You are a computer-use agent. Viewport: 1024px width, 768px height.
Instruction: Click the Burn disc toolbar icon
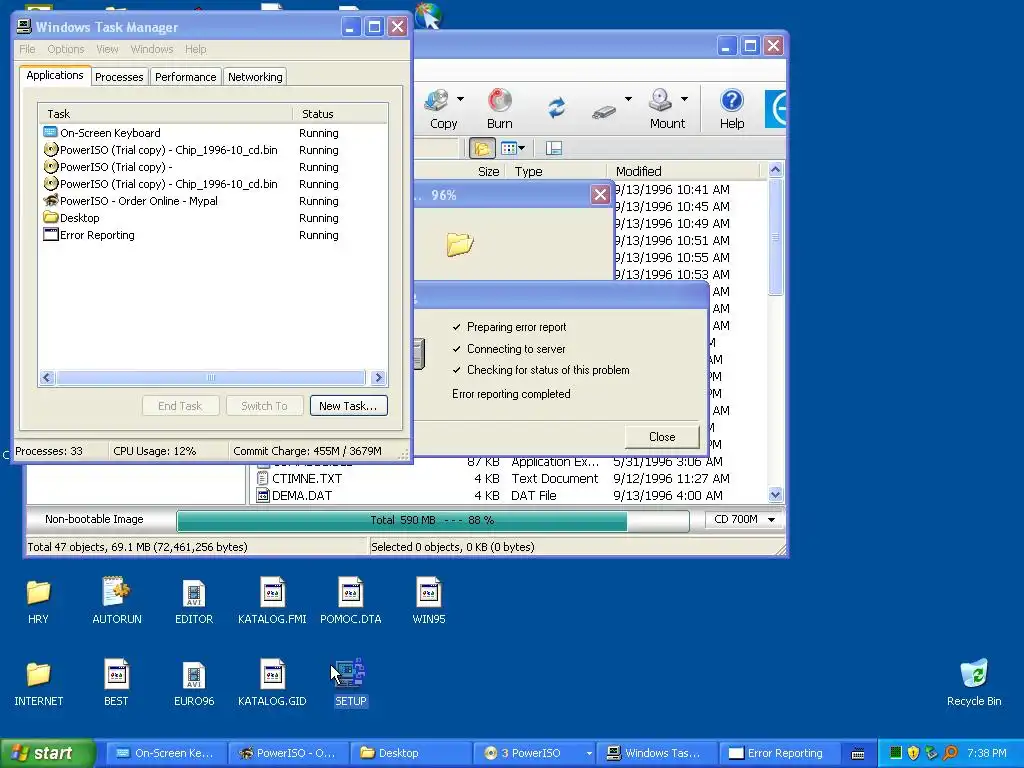500,103
